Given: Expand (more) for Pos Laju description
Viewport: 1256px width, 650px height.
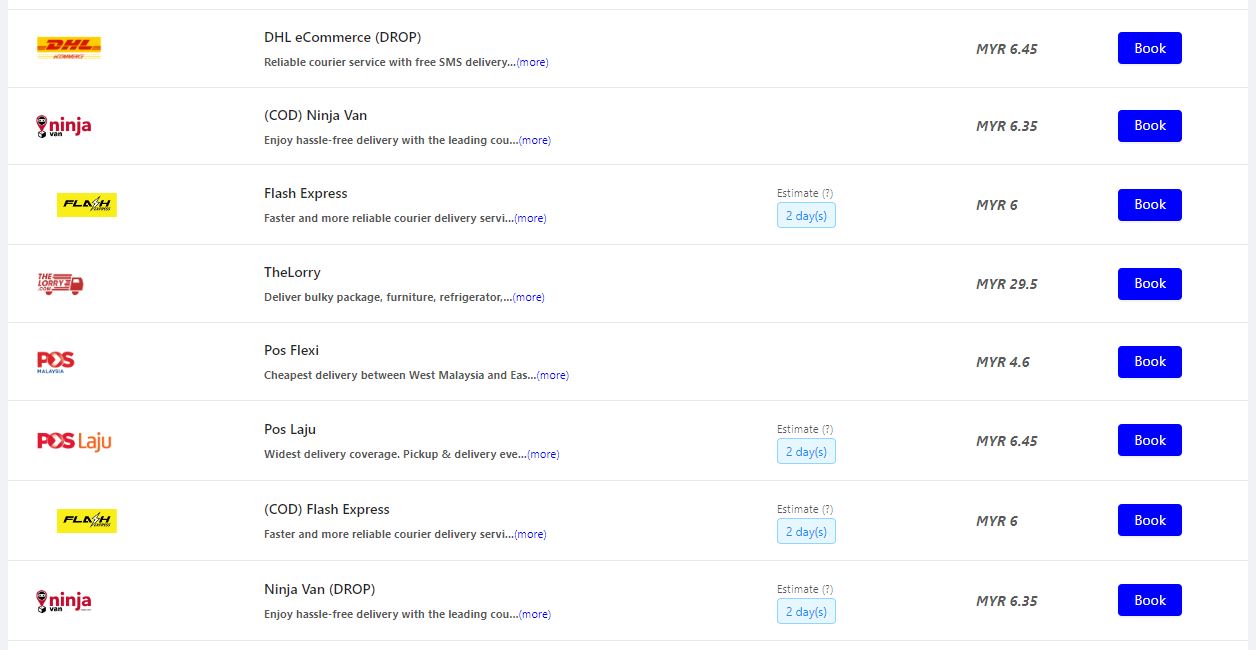Looking at the screenshot, I should (543, 454).
